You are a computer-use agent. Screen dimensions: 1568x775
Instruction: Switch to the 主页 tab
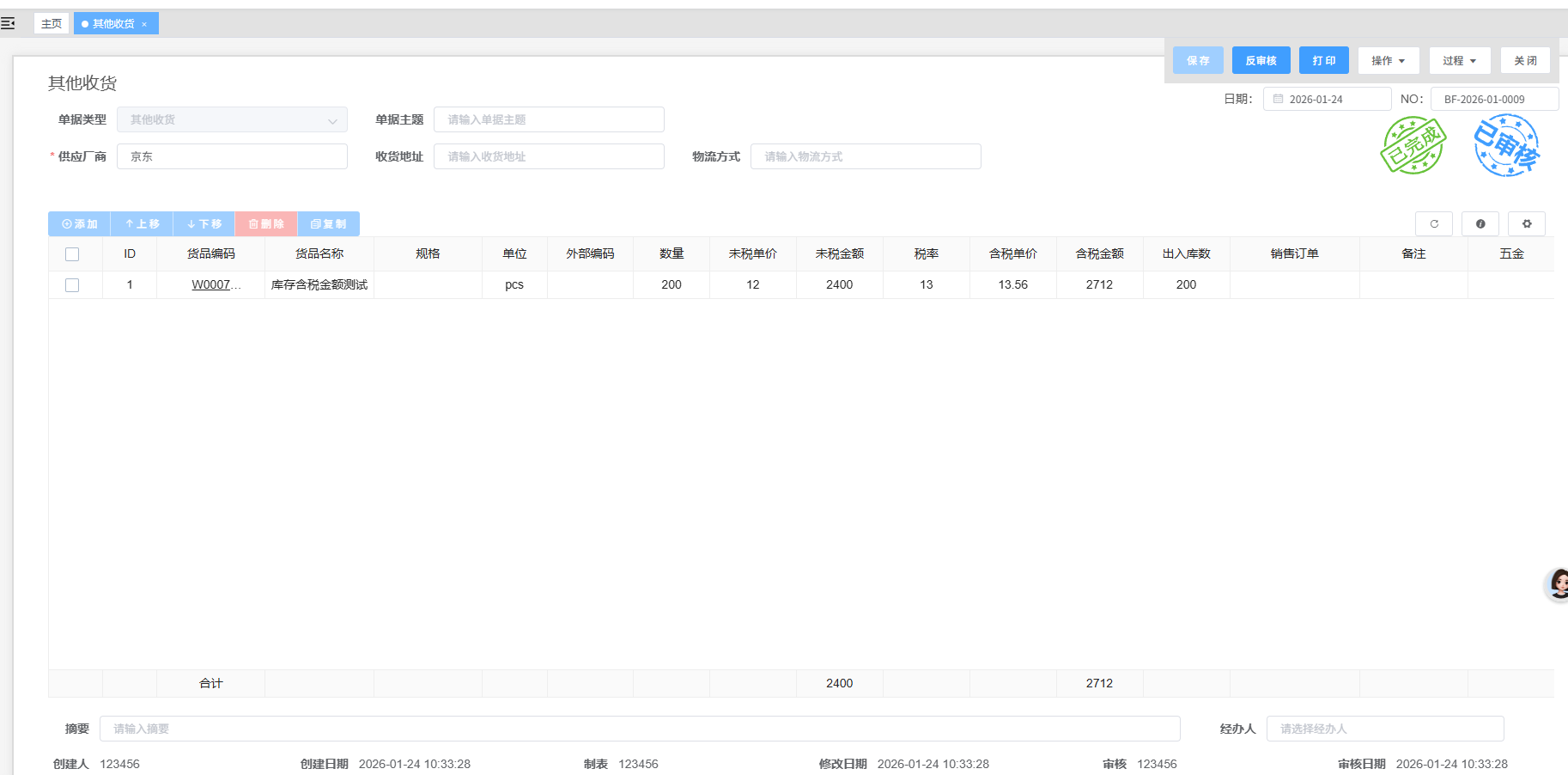point(52,24)
